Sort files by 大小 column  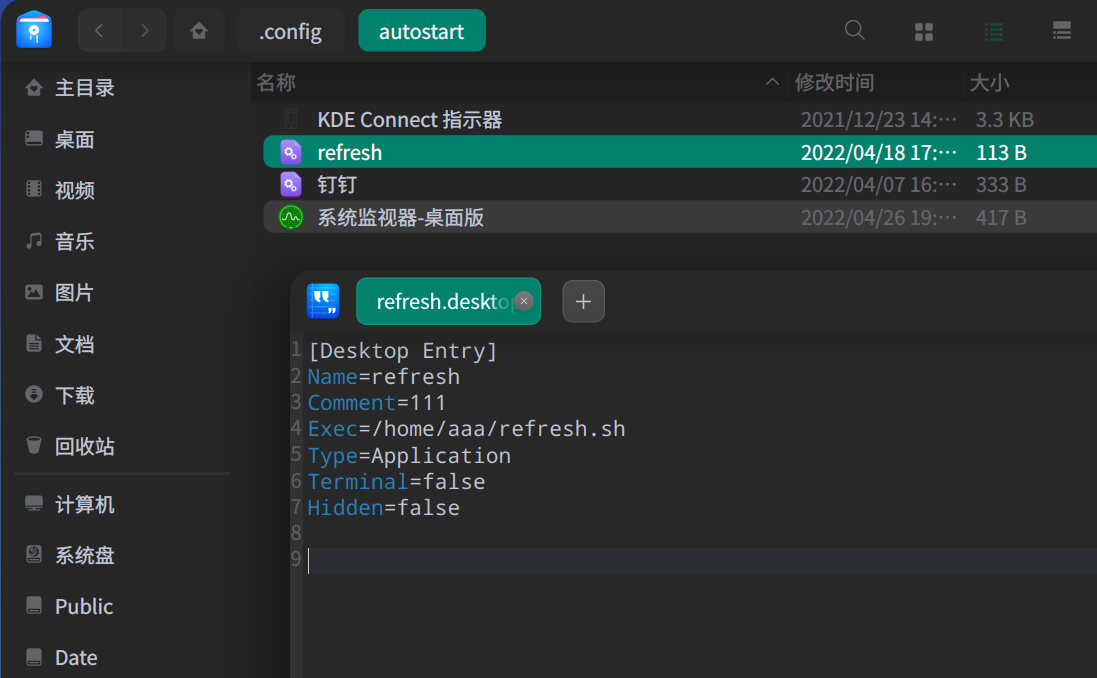point(989,82)
